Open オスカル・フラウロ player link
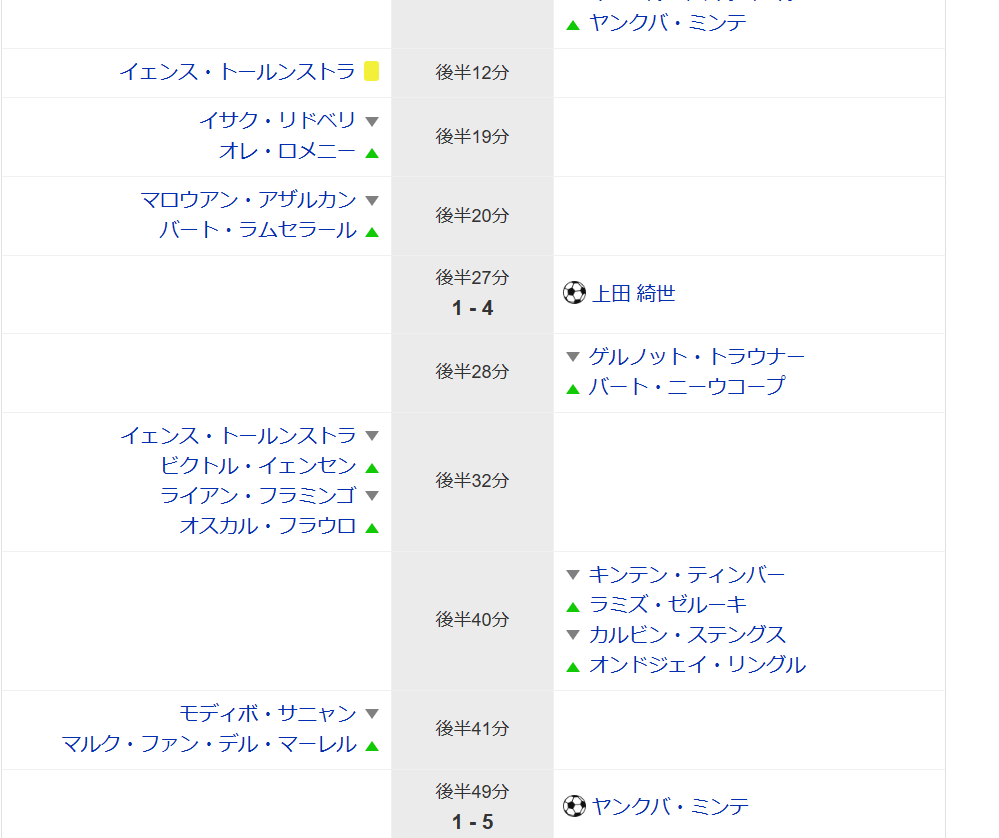This screenshot has height=838, width=999. [x=268, y=526]
